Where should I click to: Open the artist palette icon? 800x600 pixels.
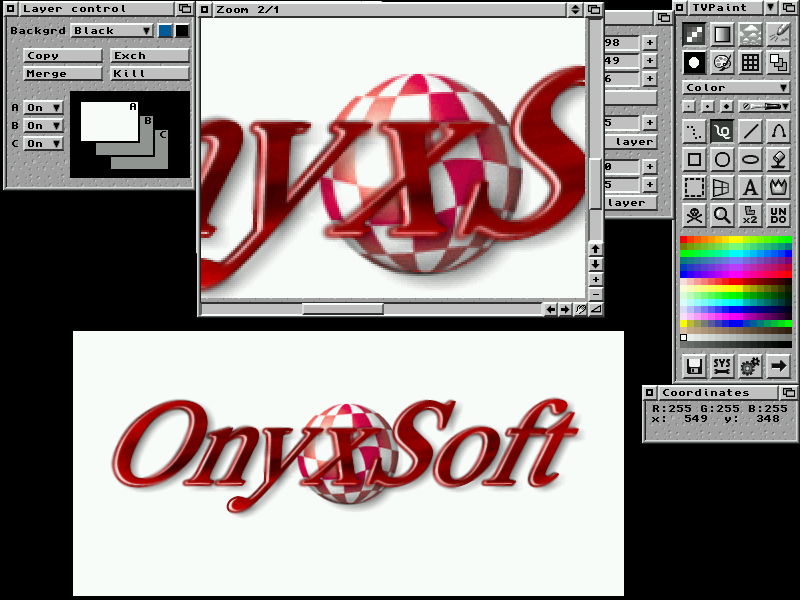(722, 63)
